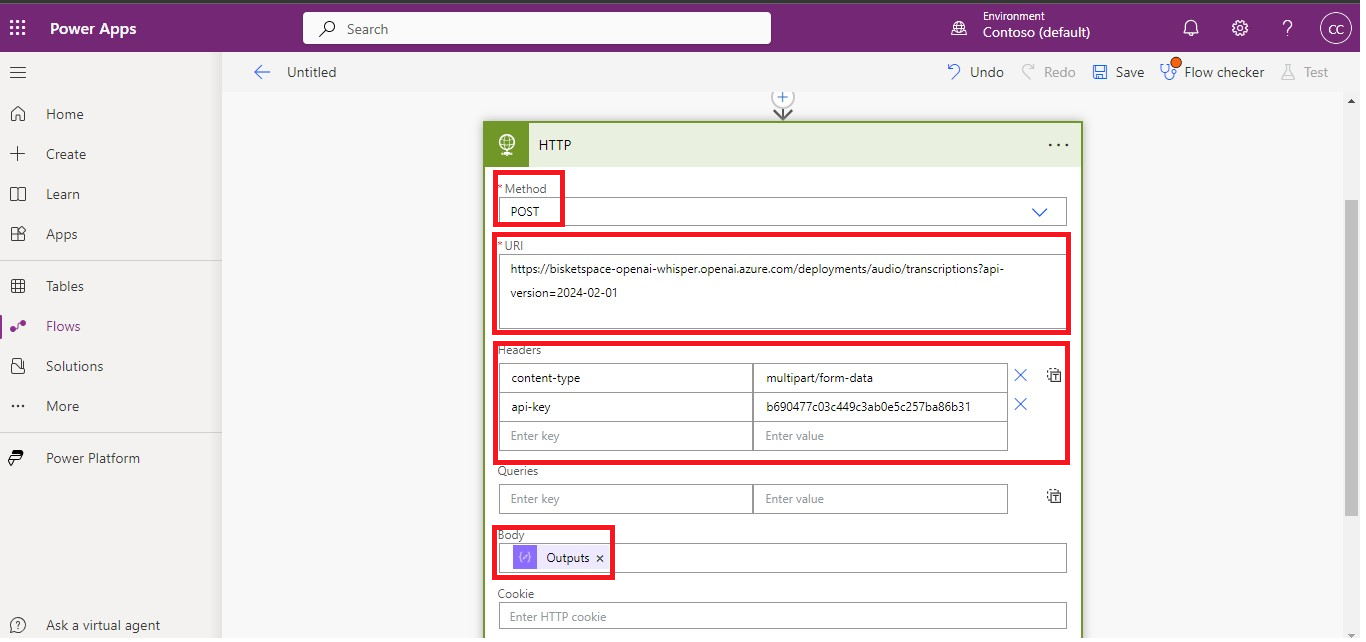
Task: Switch Headers to text mode icon
Action: click(x=1053, y=376)
